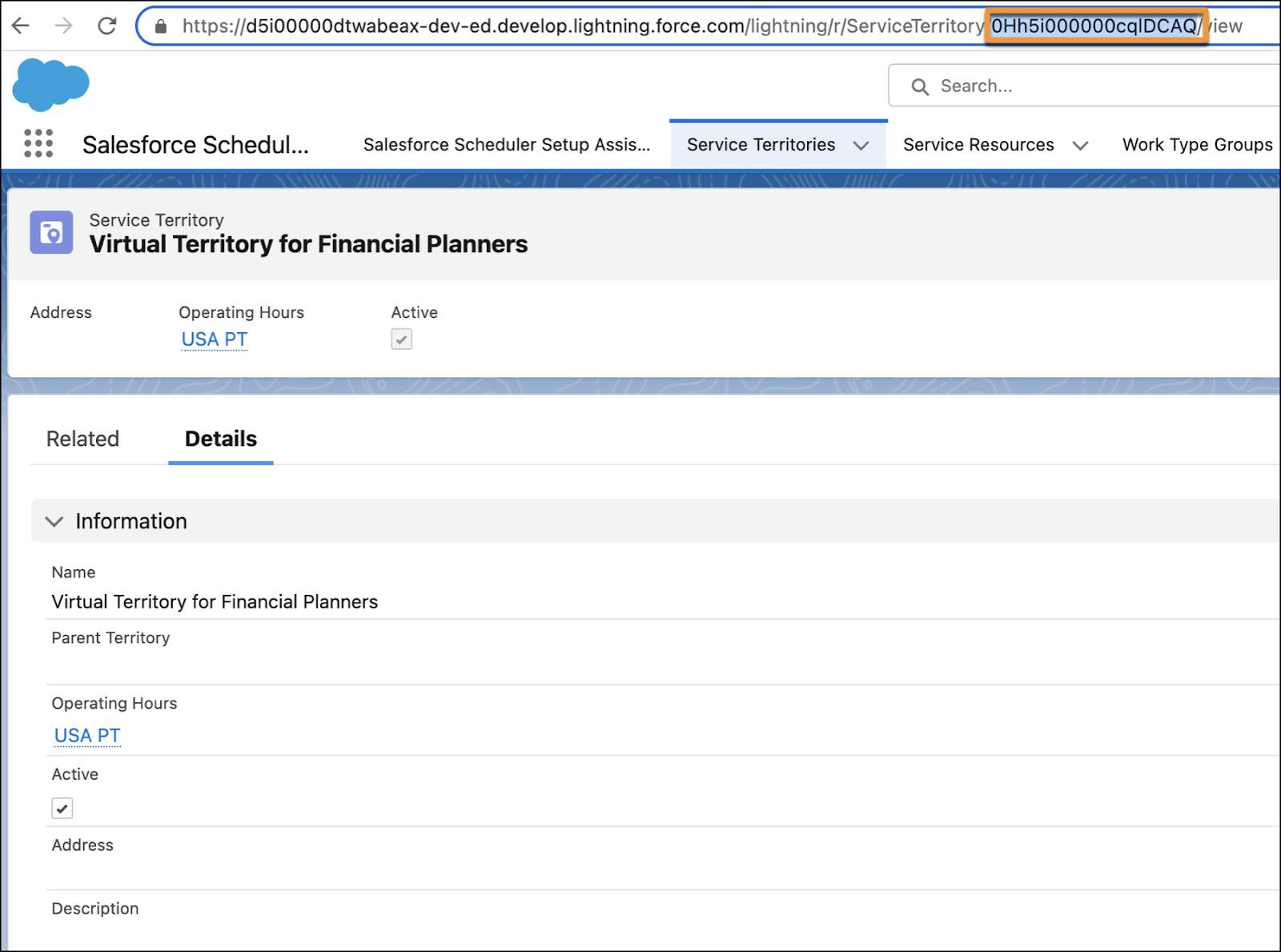Click the record title Virtual Territory for Financial Planners
Screen dimensions: 1281x952
[308, 243]
